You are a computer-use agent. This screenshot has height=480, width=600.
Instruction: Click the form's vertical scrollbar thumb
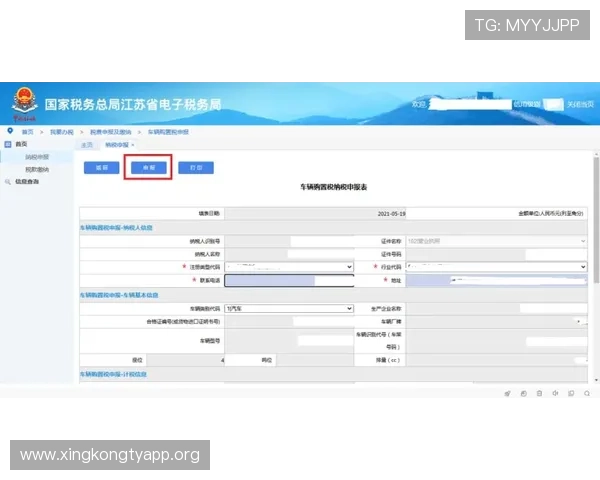(x=596, y=220)
